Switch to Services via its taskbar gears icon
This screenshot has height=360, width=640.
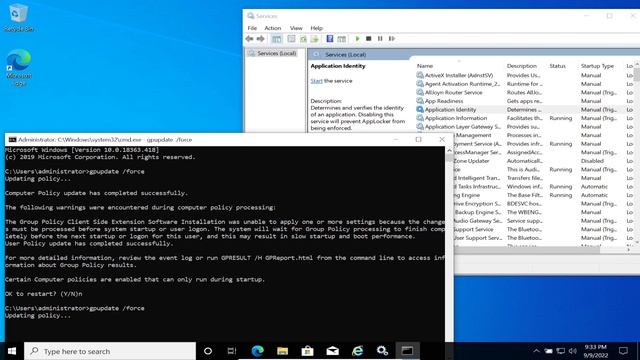(x=382, y=351)
